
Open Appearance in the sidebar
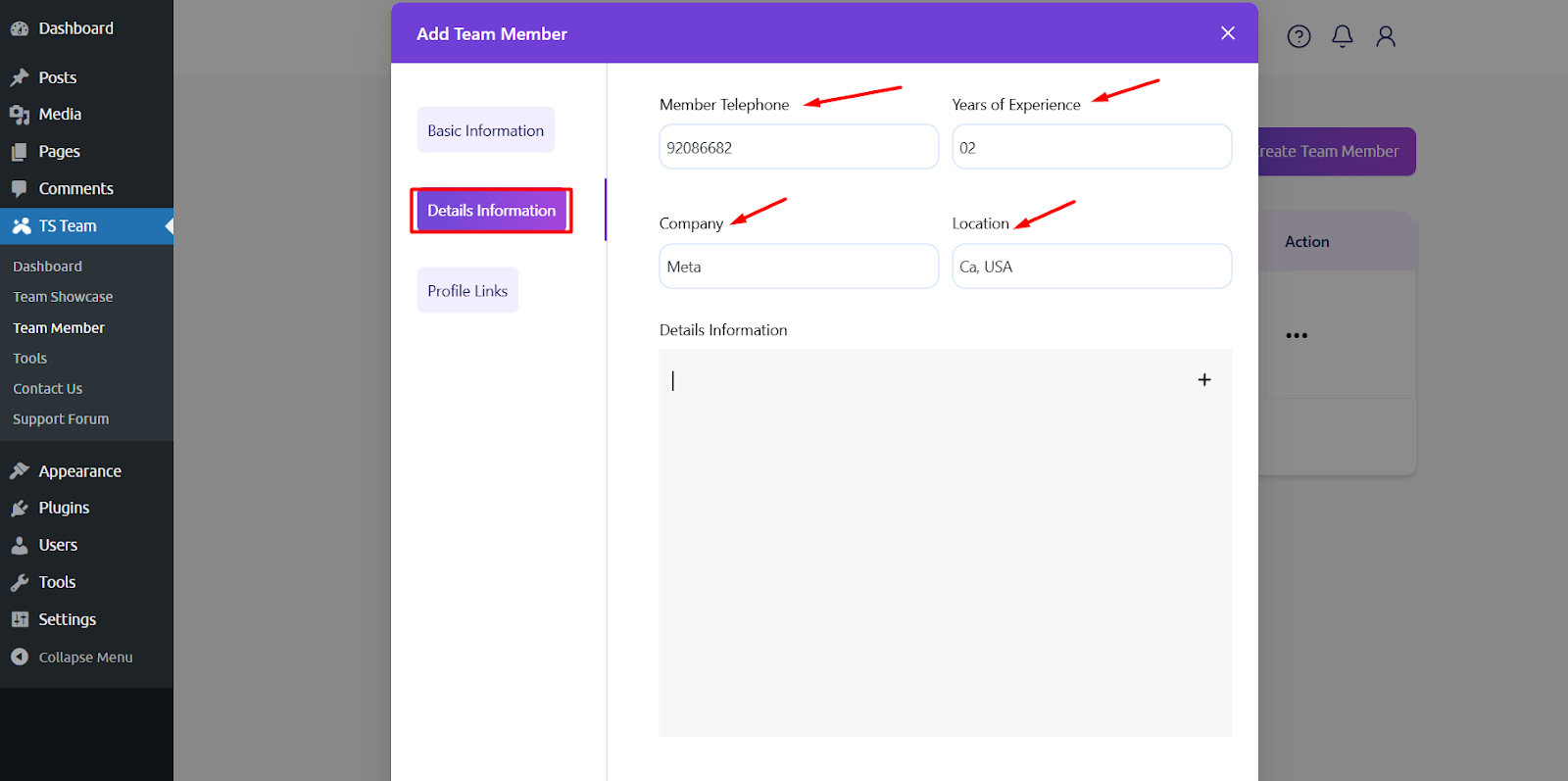point(79,471)
